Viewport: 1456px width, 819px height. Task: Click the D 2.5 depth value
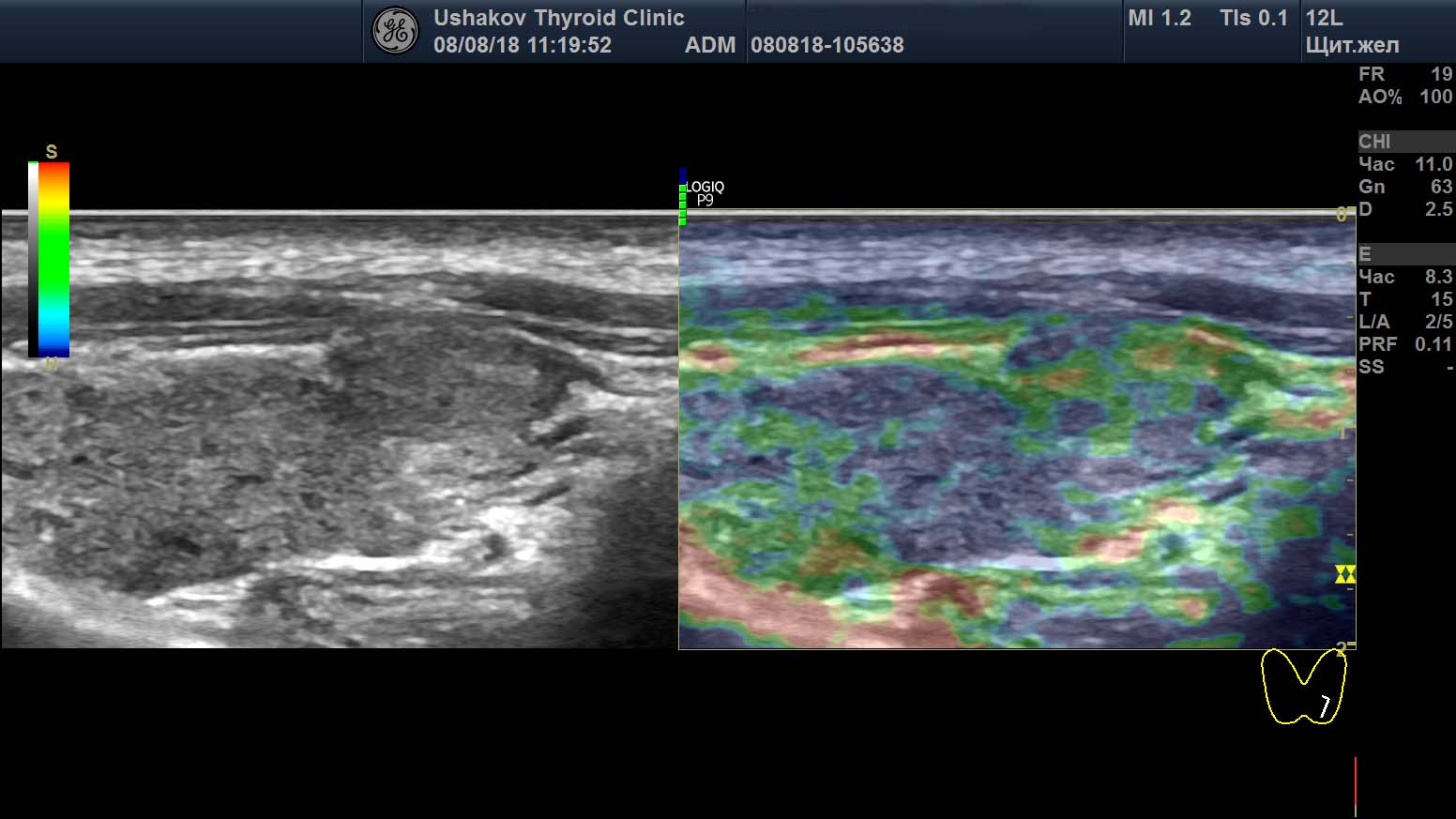click(1405, 209)
